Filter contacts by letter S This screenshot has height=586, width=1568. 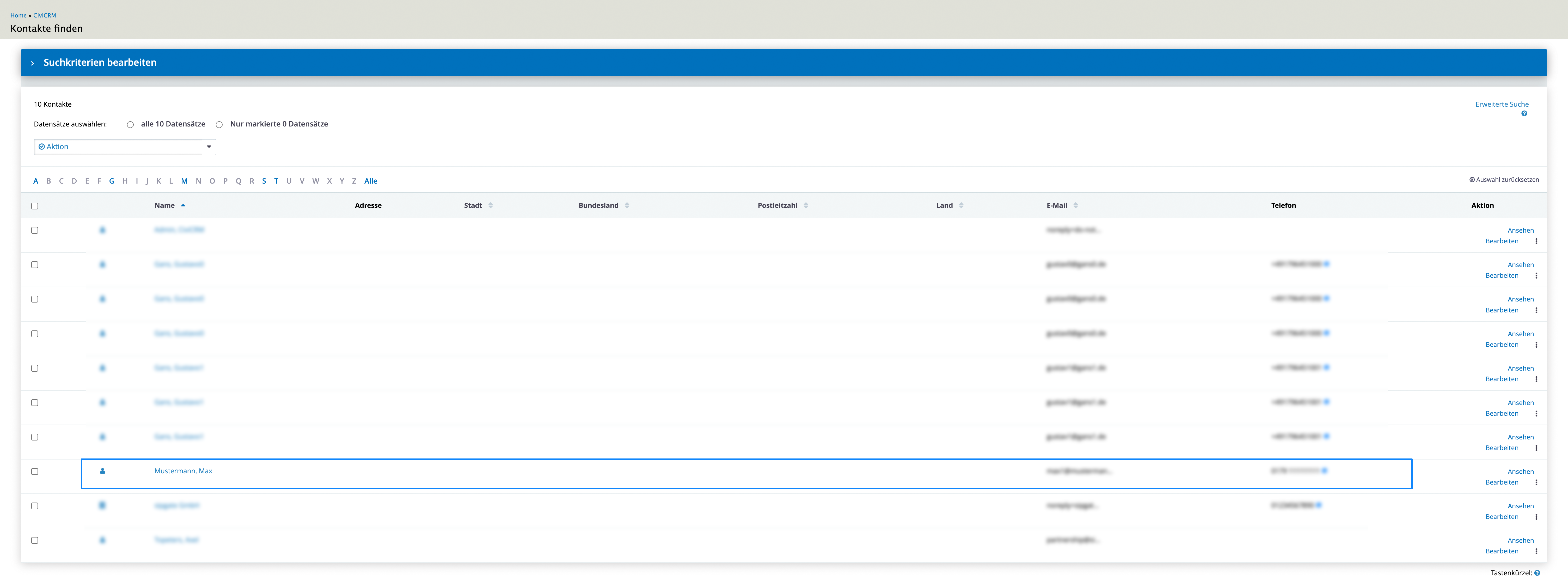pos(264,181)
